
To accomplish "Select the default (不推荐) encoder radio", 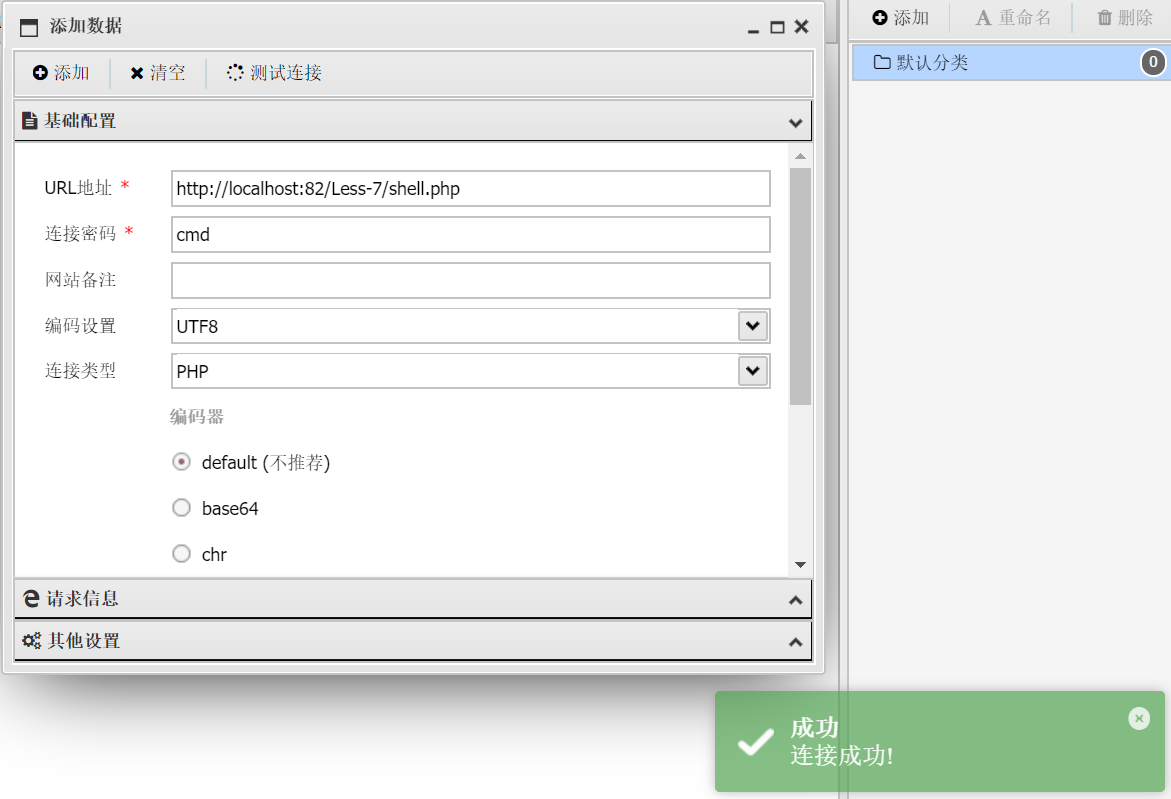I will tap(182, 462).
